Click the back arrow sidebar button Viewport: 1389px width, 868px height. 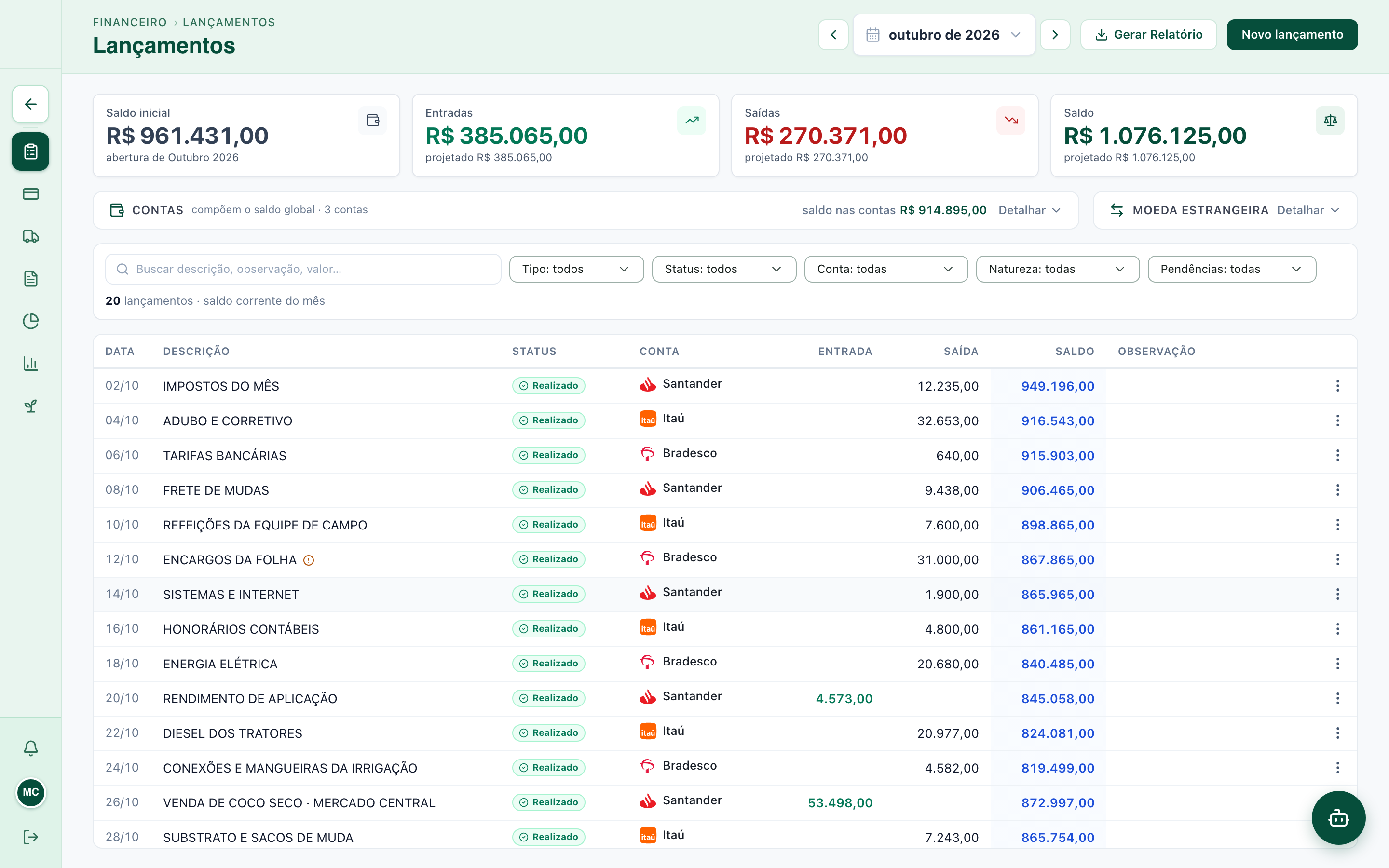30,104
